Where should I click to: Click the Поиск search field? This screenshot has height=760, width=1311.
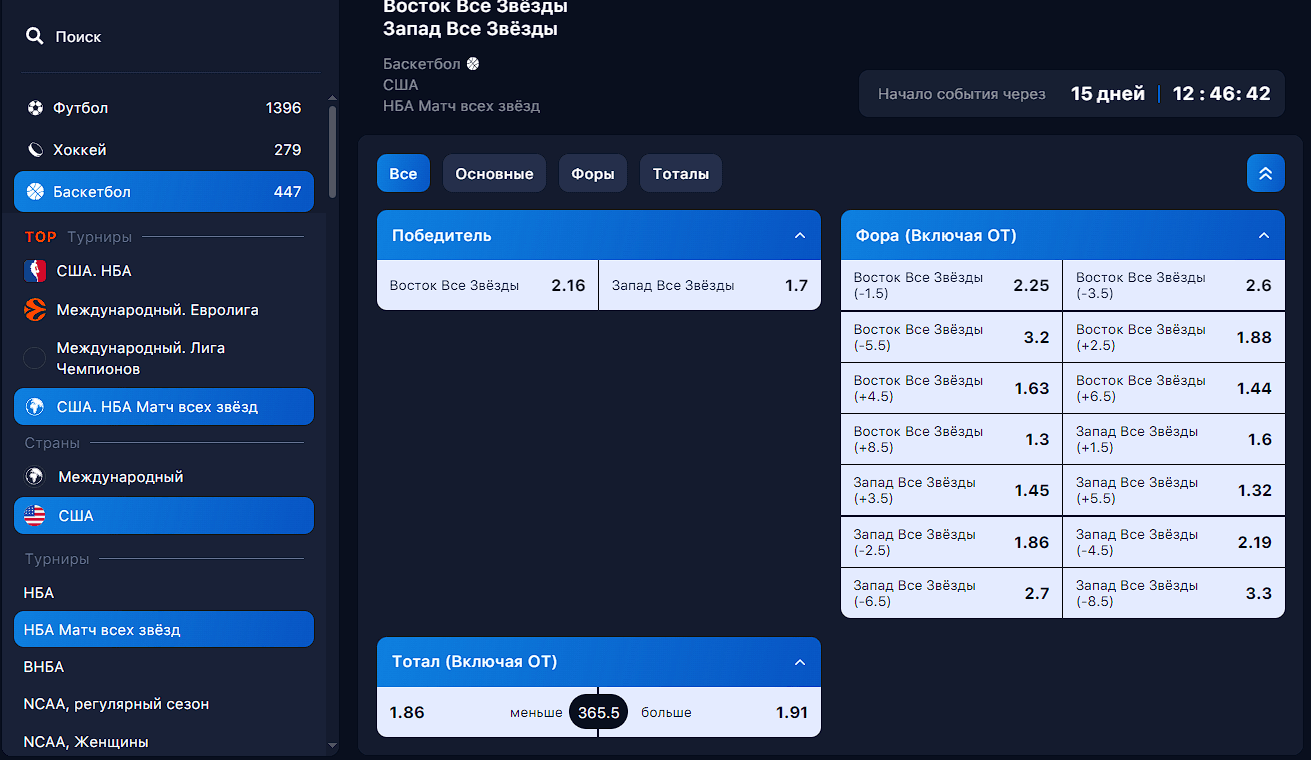pos(170,36)
